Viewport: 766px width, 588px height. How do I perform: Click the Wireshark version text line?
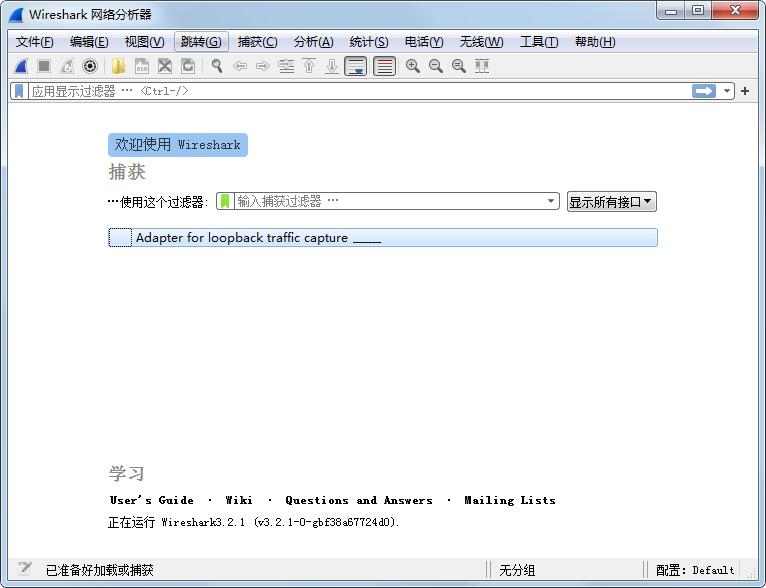pos(254,522)
